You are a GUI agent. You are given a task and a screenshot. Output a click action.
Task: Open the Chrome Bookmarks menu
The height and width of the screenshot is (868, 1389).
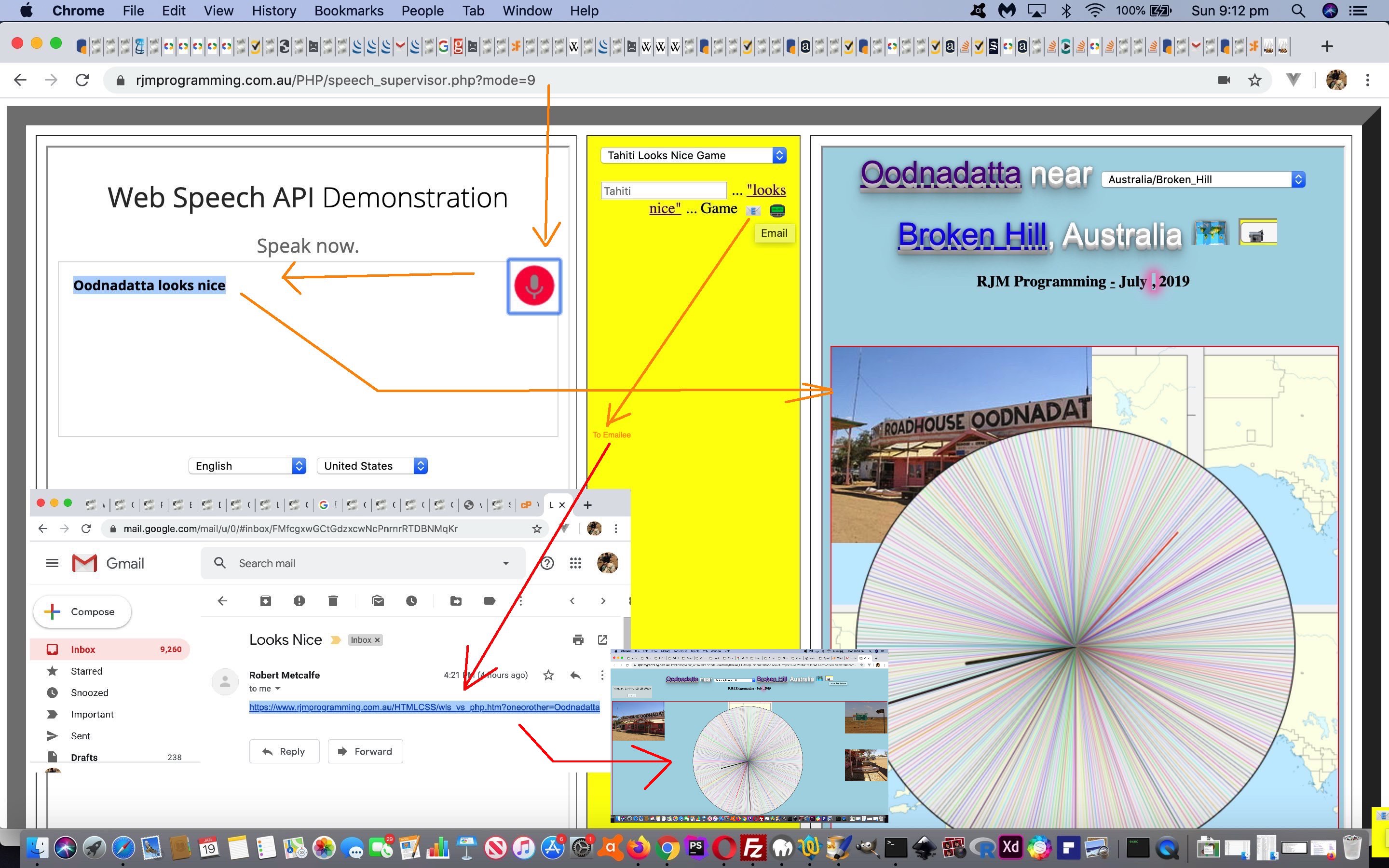[348, 11]
